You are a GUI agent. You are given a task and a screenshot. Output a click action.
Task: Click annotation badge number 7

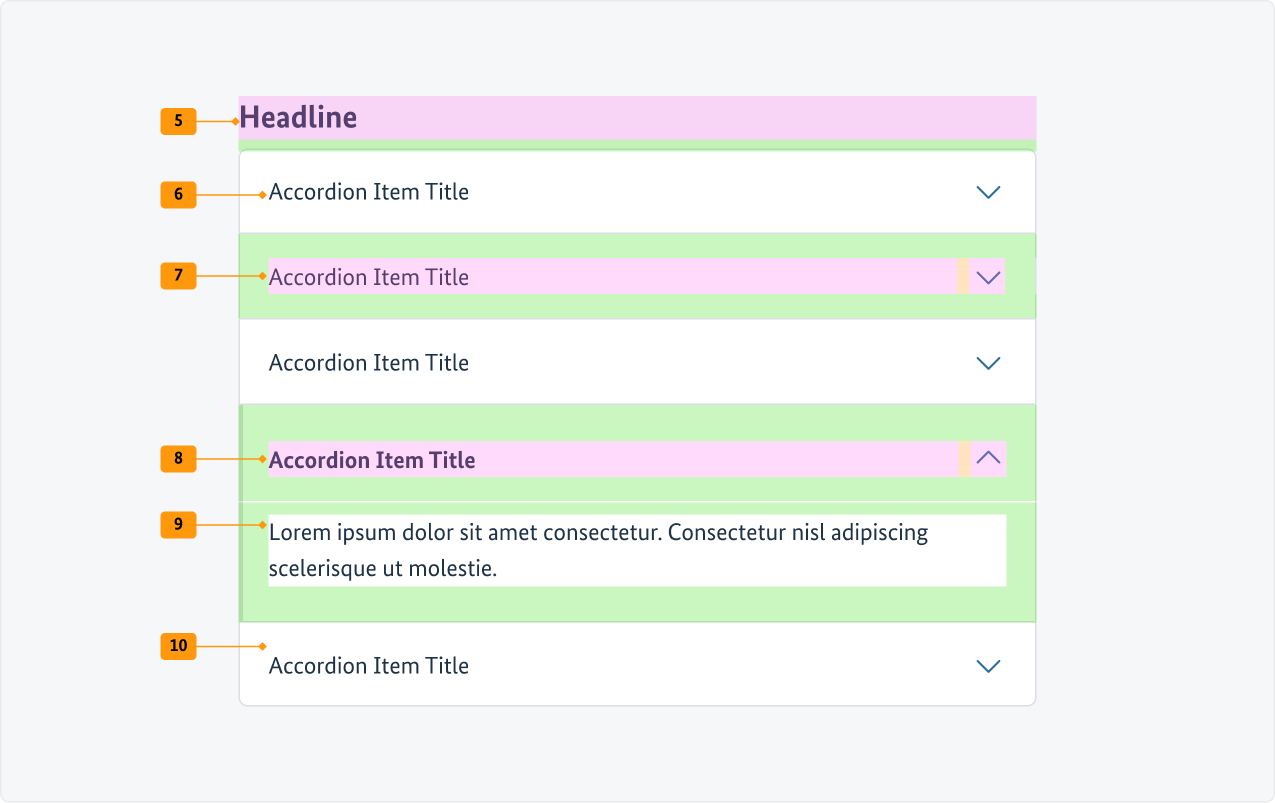click(178, 275)
